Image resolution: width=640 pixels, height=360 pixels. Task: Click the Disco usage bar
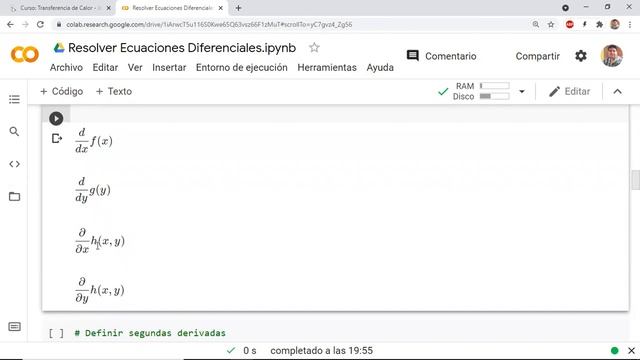tap(495, 96)
